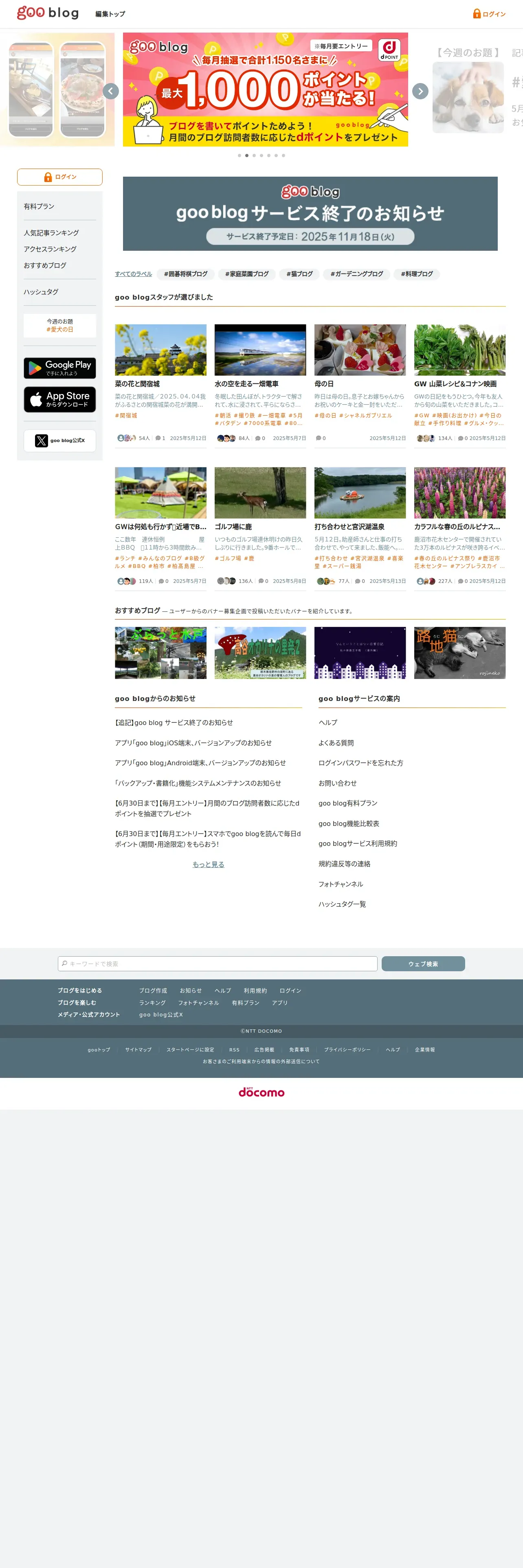Image resolution: width=523 pixels, height=1568 pixels.
Task: Open the 菜の花と関宿城 article thumbnail
Action: 161,350
